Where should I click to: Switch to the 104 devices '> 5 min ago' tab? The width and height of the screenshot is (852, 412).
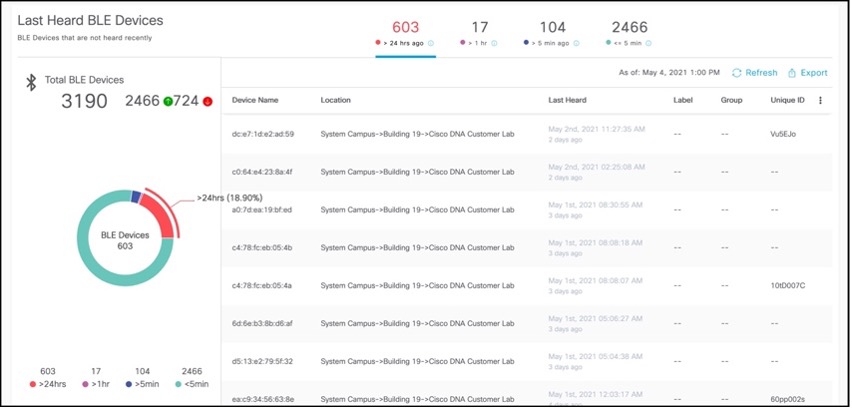pyautogui.click(x=551, y=33)
